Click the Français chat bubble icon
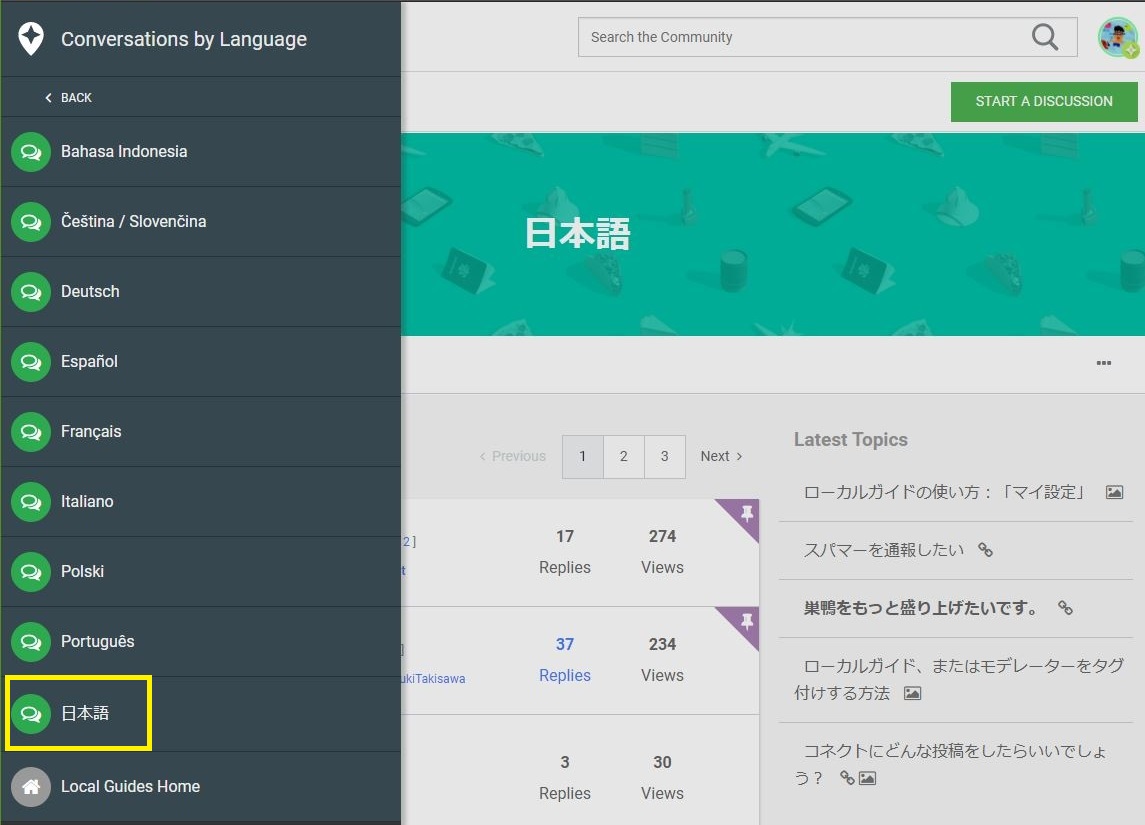This screenshot has height=825, width=1145. (x=31, y=432)
